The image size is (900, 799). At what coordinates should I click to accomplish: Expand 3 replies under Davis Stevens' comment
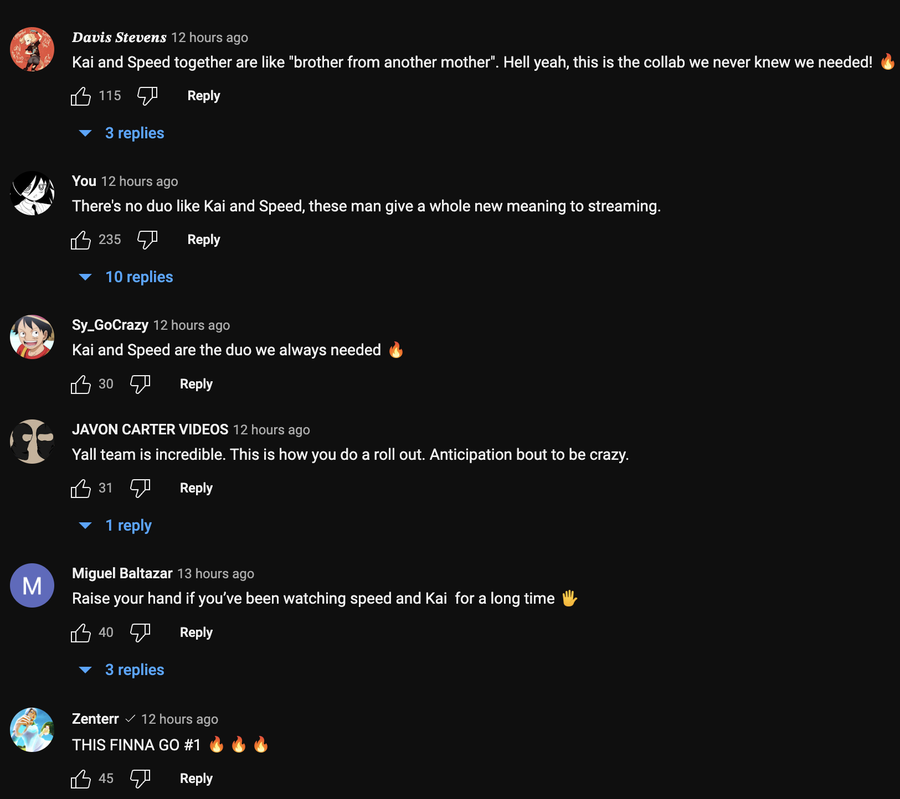tap(122, 133)
